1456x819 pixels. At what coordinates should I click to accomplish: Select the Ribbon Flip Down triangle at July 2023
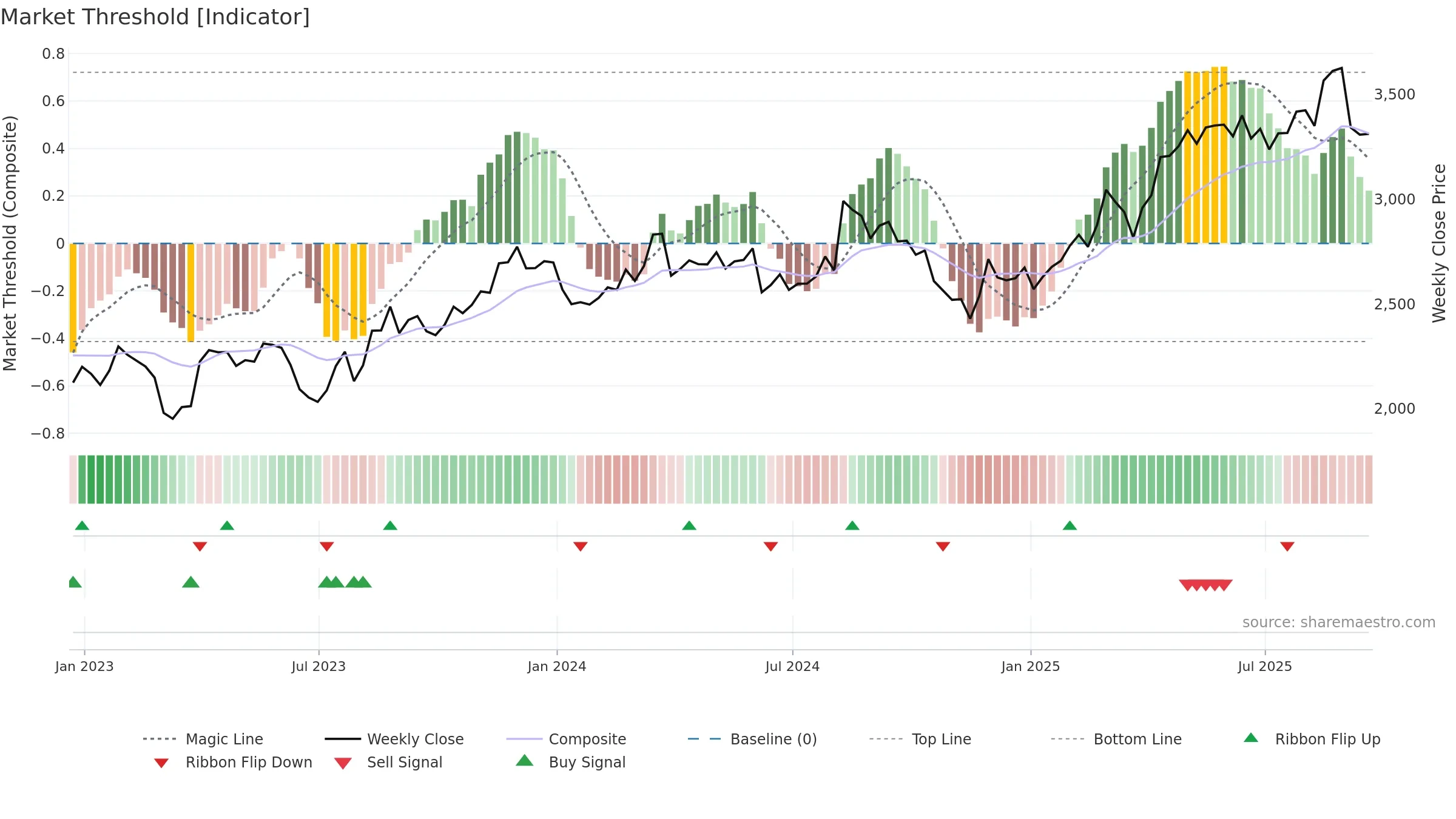[326, 547]
